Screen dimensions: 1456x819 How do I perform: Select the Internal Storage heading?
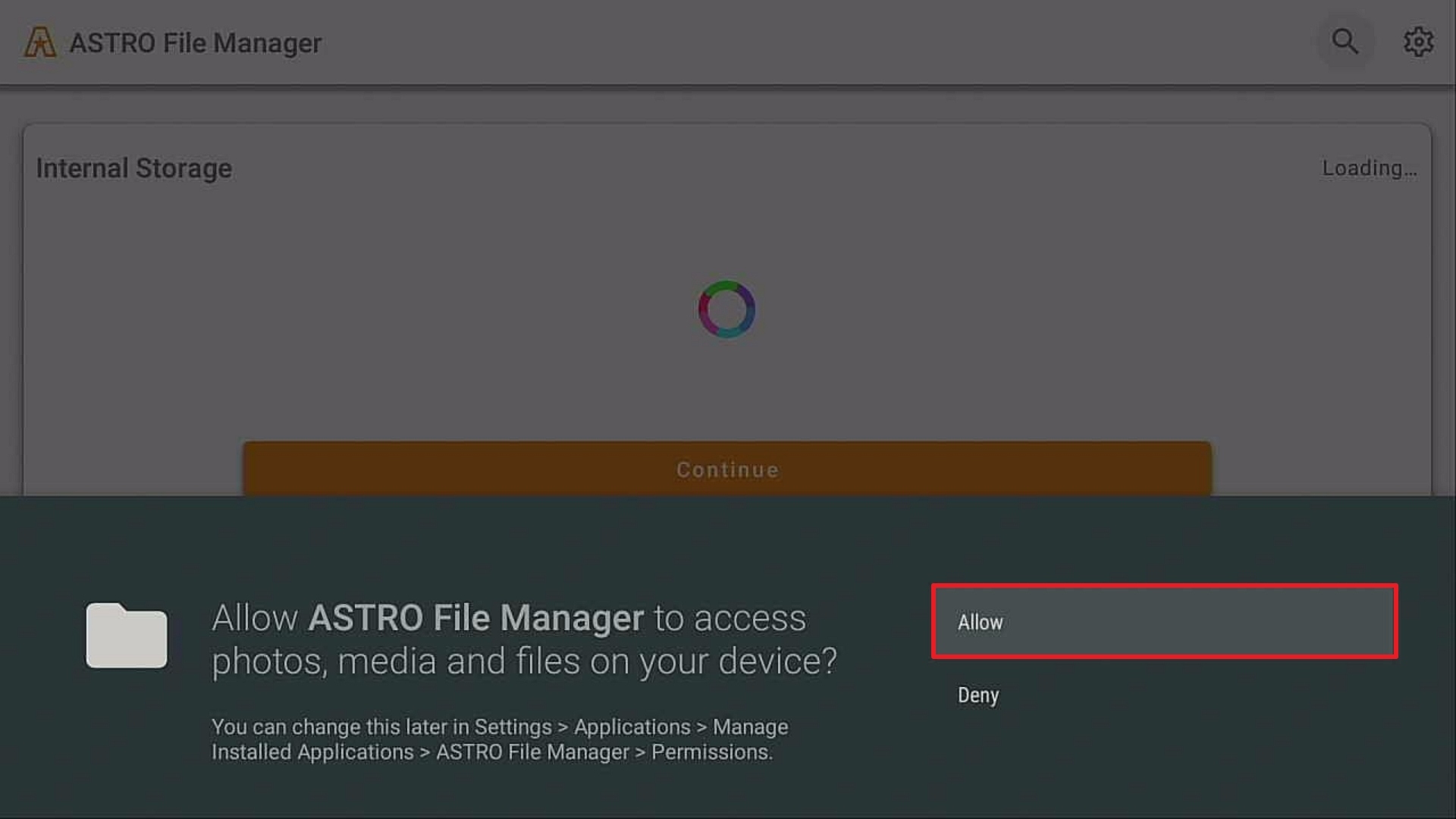(x=134, y=168)
